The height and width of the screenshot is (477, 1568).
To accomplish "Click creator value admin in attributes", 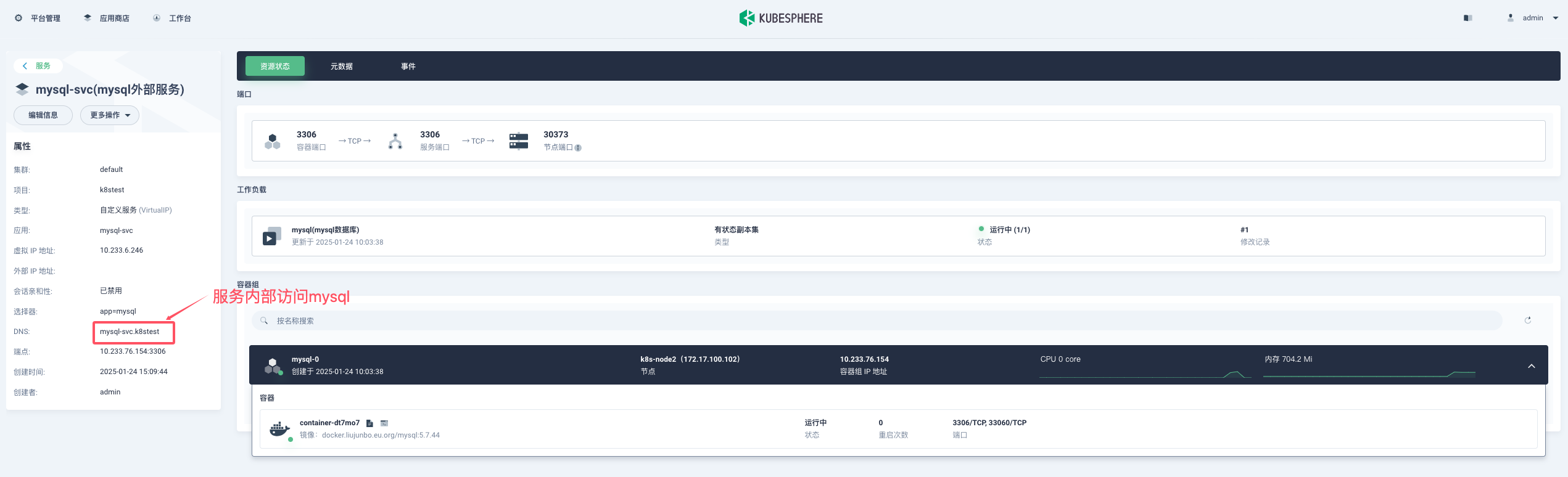I will click(x=110, y=392).
